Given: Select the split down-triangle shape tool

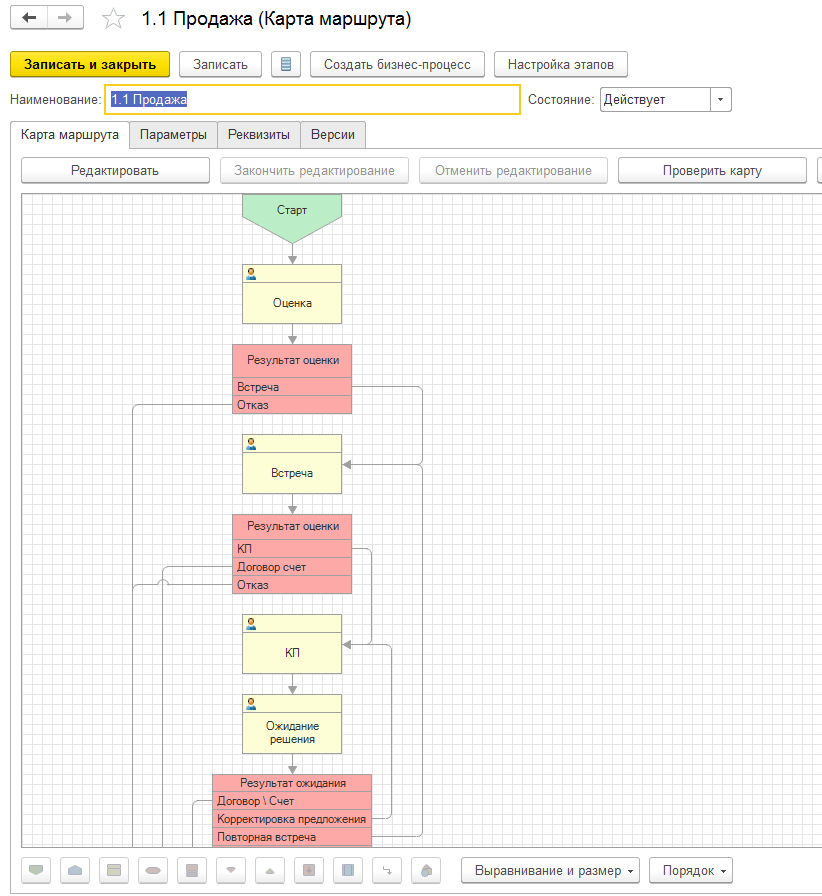Looking at the screenshot, I should [231, 870].
